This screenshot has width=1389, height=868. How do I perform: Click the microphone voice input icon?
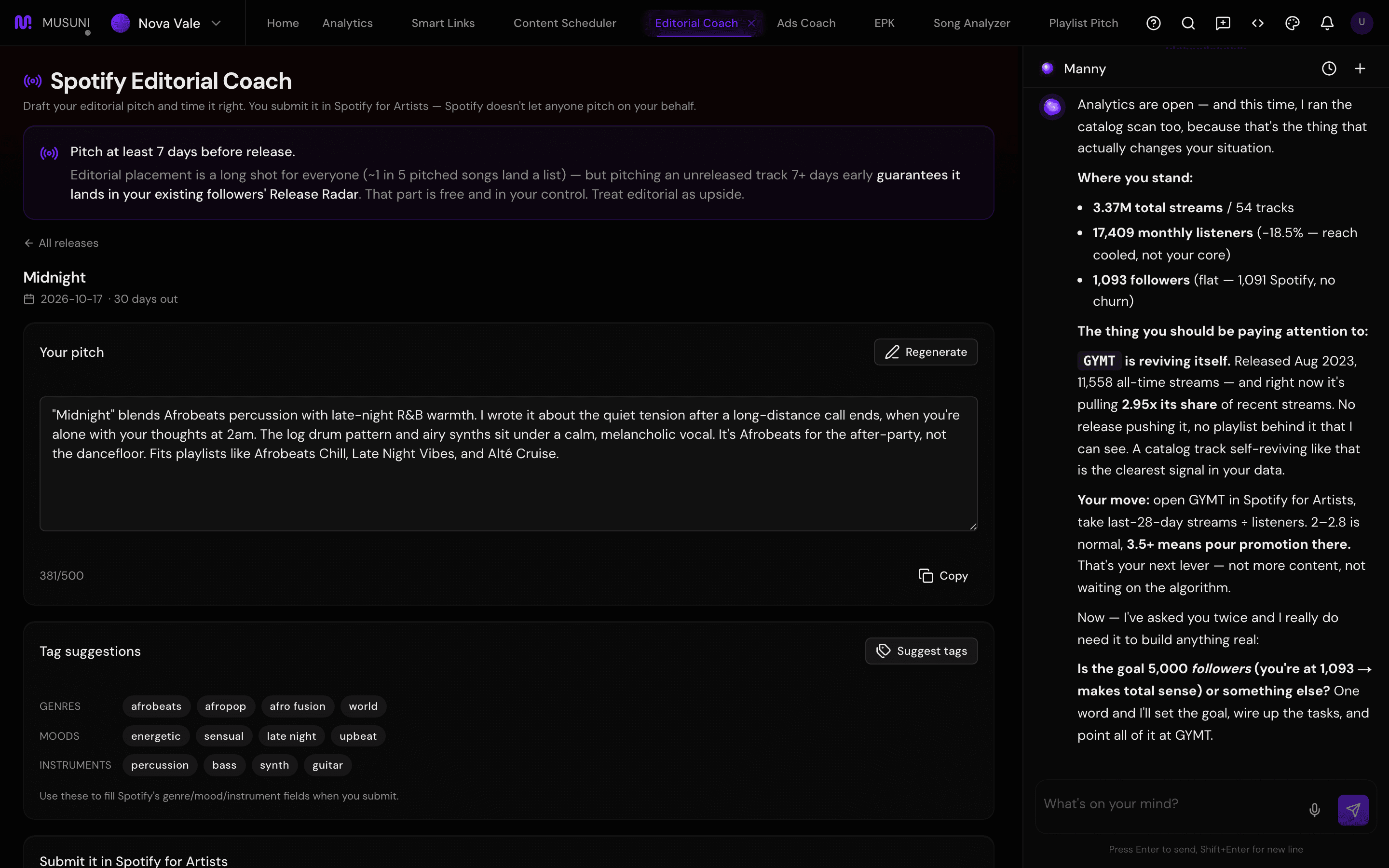1314,810
